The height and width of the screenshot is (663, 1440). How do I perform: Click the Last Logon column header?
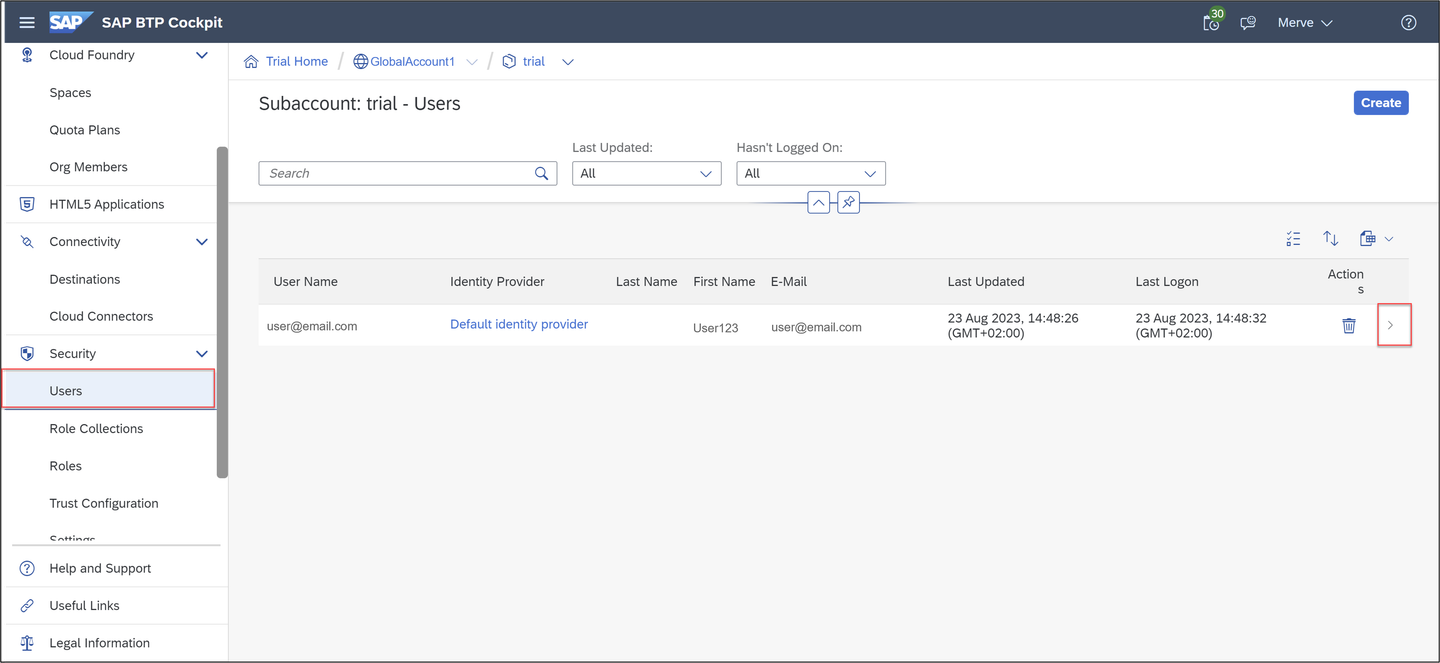[x=1167, y=282]
